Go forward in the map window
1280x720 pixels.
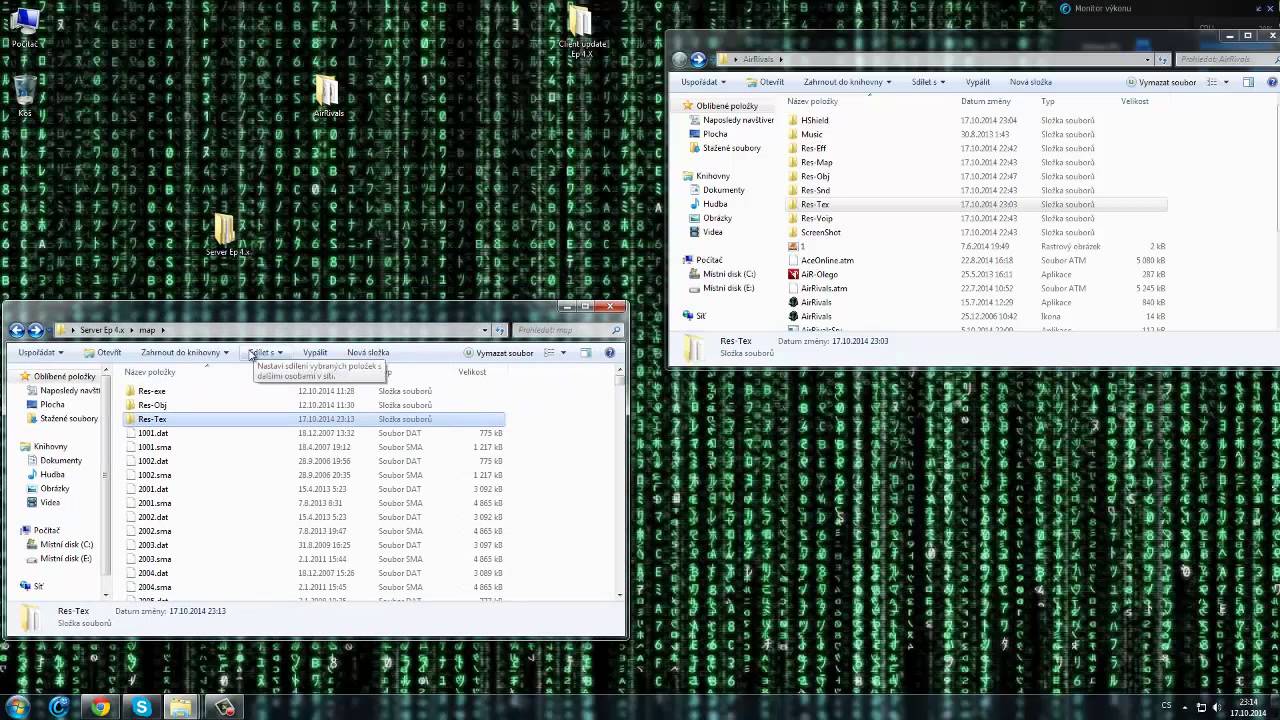tap(36, 330)
